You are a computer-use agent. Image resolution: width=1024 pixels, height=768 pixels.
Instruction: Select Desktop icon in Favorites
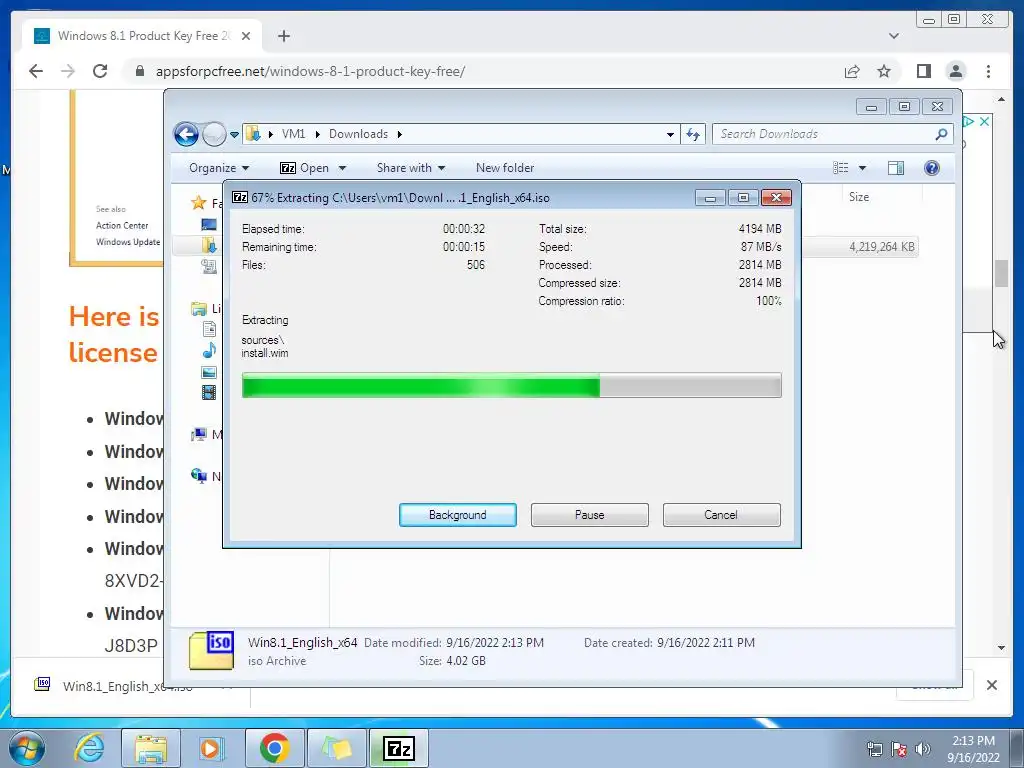[209, 225]
